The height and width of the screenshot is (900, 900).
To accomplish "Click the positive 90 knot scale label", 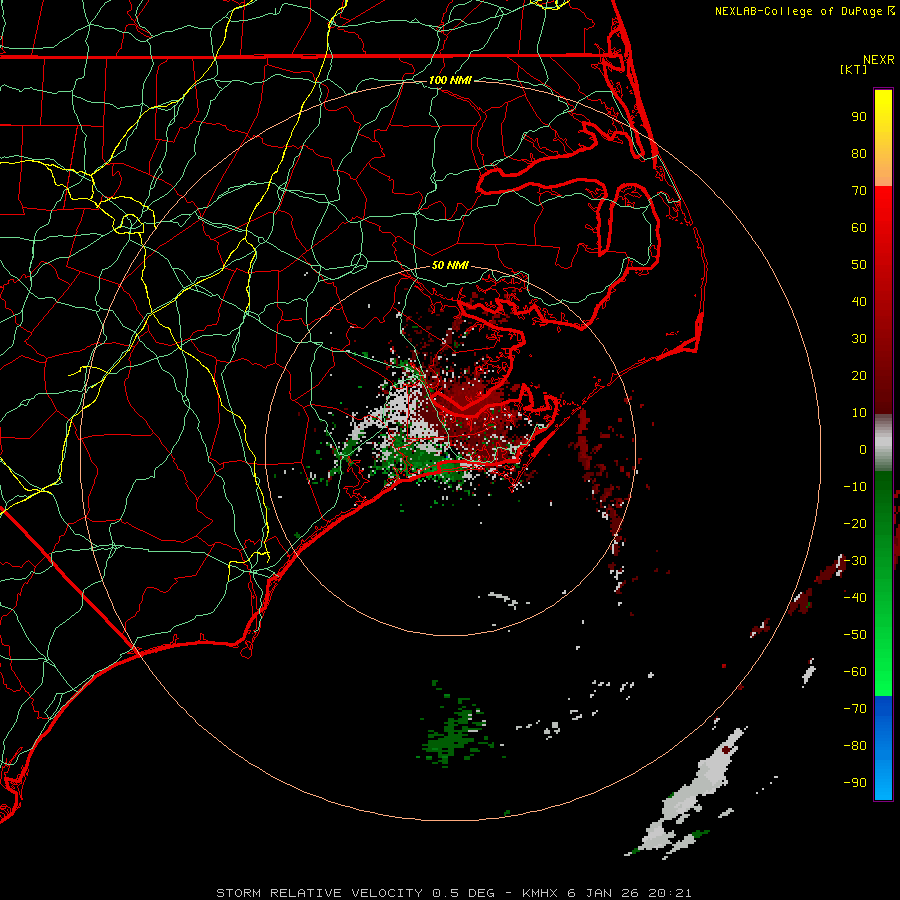I will click(859, 117).
